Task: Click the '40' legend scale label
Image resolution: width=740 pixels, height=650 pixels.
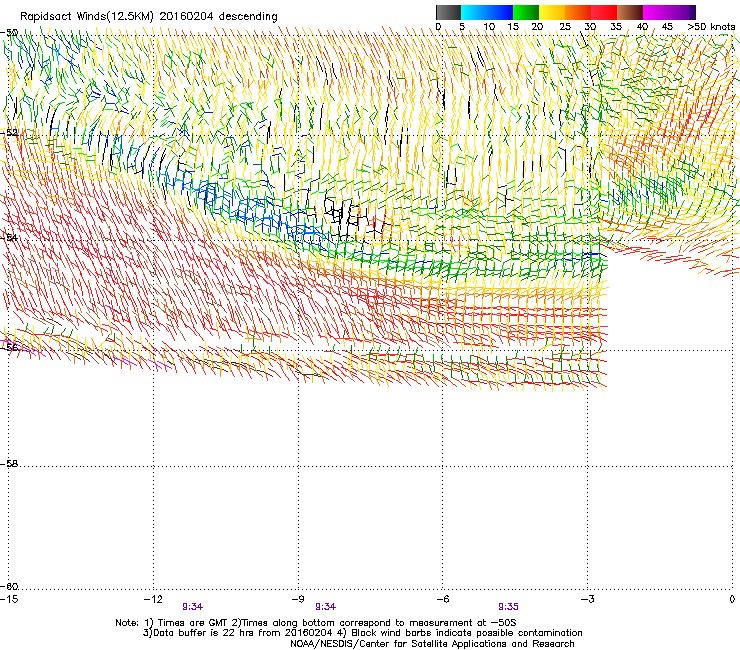Action: pyautogui.click(x=642, y=27)
